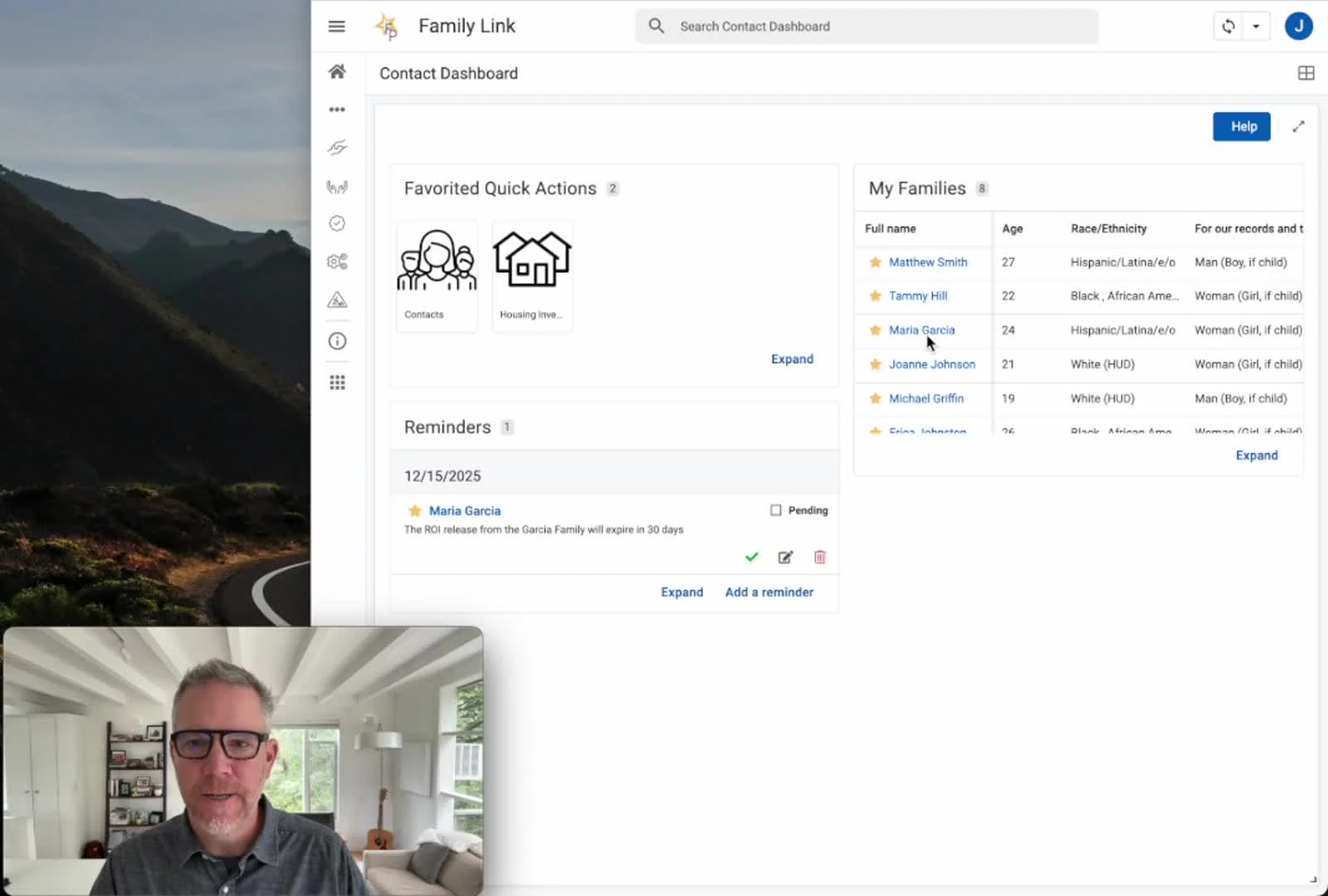Expand the Favorited Quick Actions panel

[792, 359]
